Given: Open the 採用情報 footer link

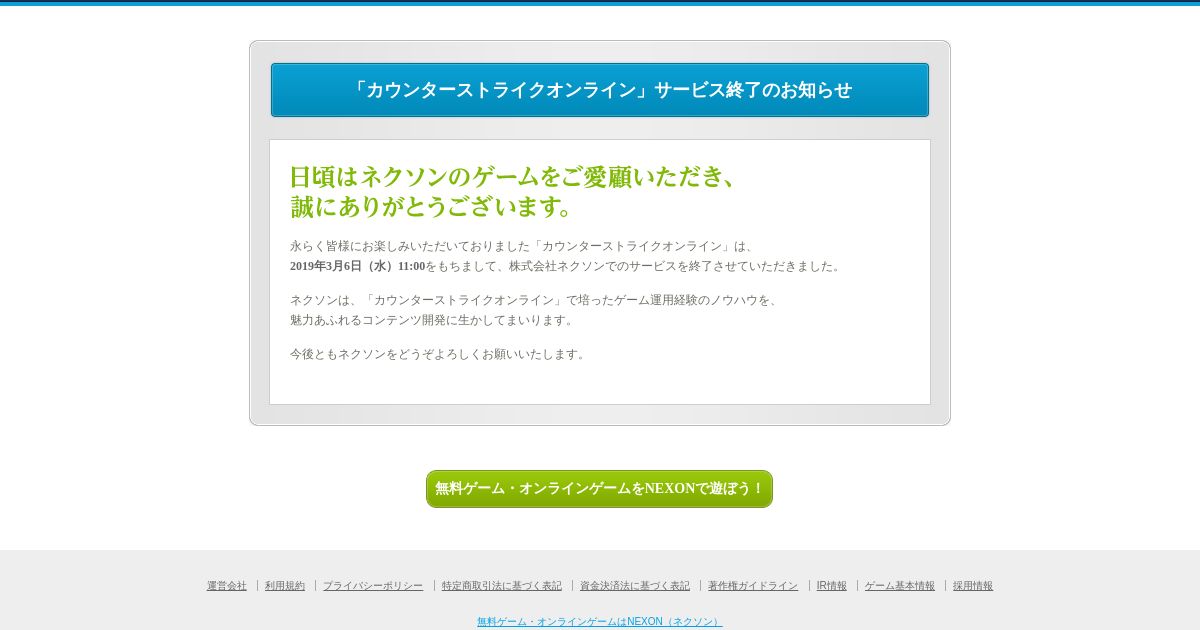Looking at the screenshot, I should [x=973, y=586].
